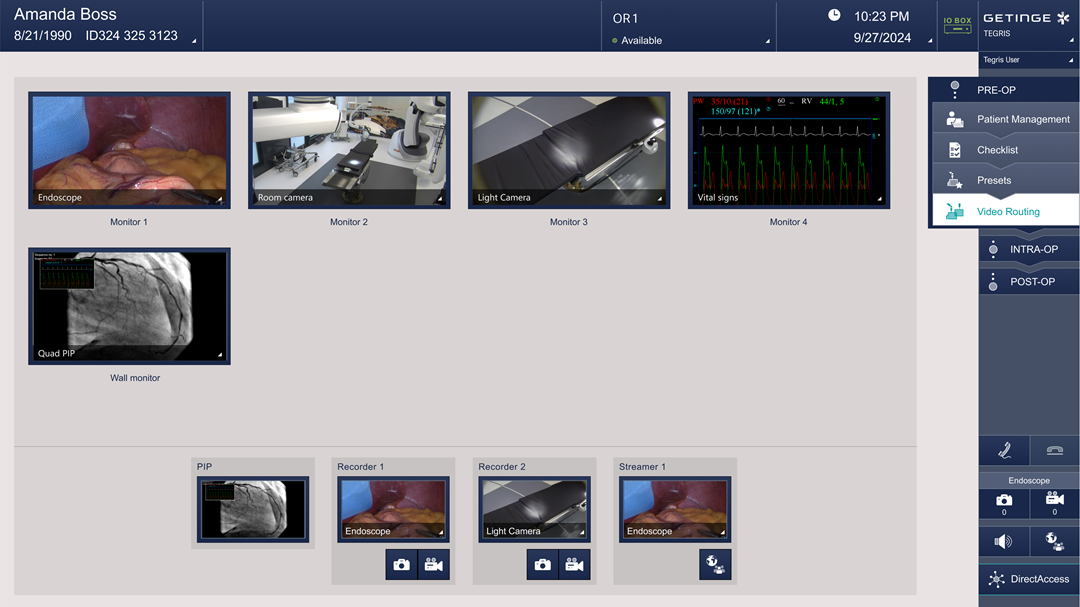1080x607 pixels.
Task: Take a snapshot on Recorder 1
Action: [402, 565]
